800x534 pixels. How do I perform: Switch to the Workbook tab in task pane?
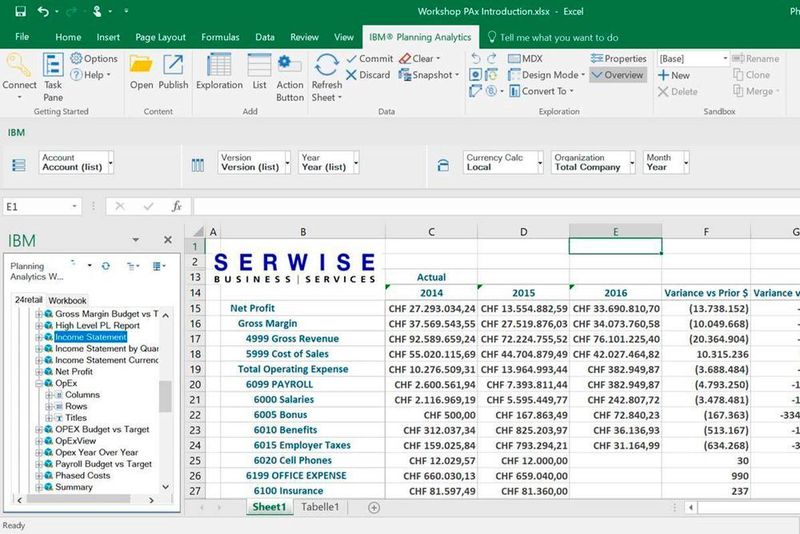pos(67,300)
